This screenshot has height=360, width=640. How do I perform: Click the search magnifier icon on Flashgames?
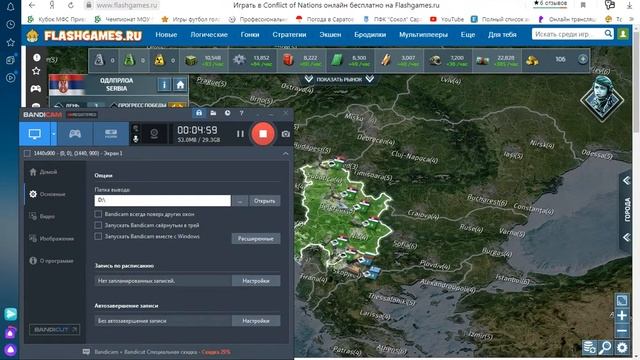pos(608,34)
